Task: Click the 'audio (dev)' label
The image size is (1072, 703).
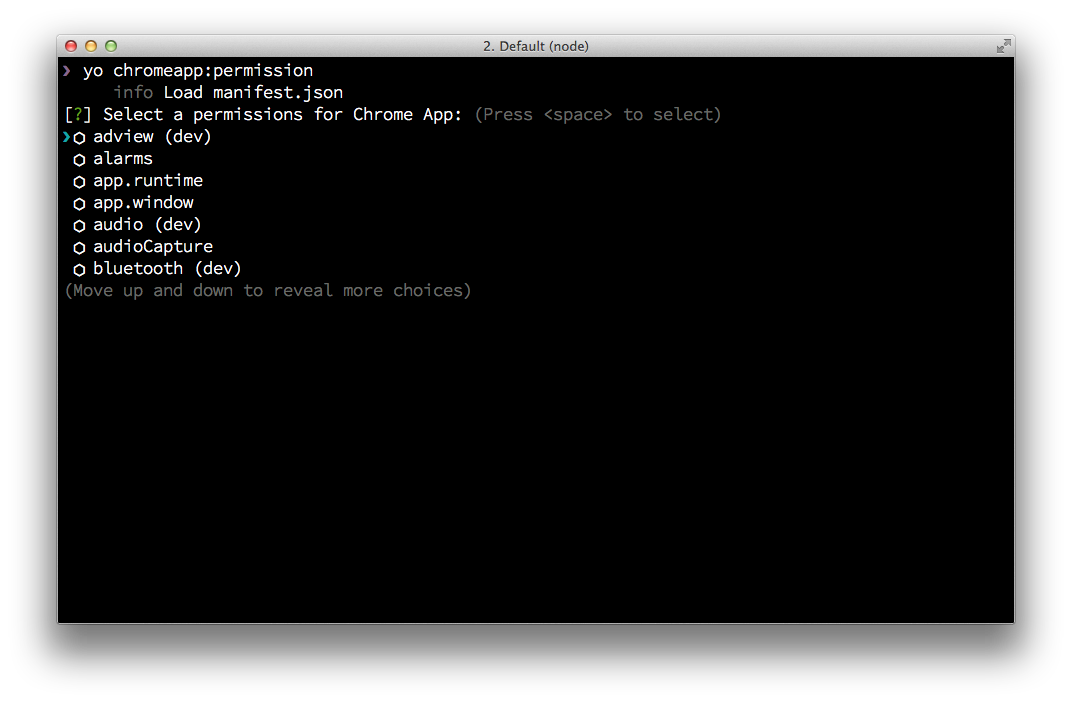Action: coord(147,224)
